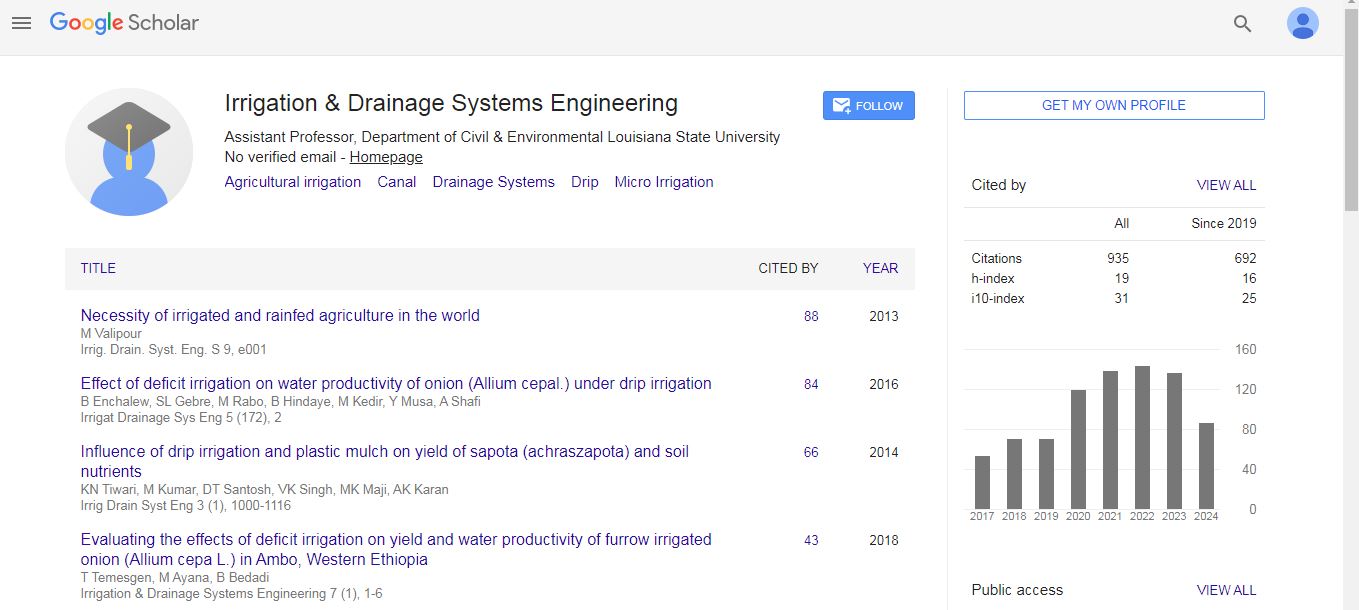The height and width of the screenshot is (610, 1359).
Task: Click the 2022 citations bar in chart
Action: tap(1142, 437)
